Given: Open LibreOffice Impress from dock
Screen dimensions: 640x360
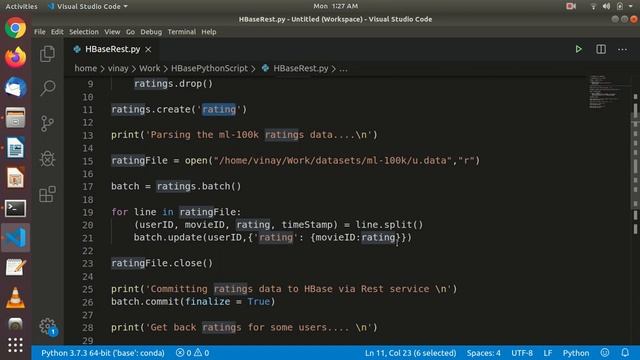Looking at the screenshot, I should [x=16, y=178].
